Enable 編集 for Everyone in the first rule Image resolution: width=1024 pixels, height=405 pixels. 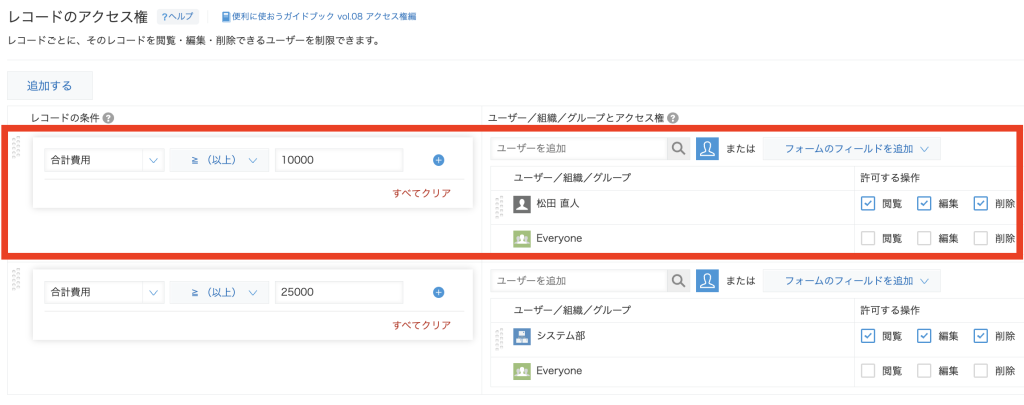click(x=924, y=238)
